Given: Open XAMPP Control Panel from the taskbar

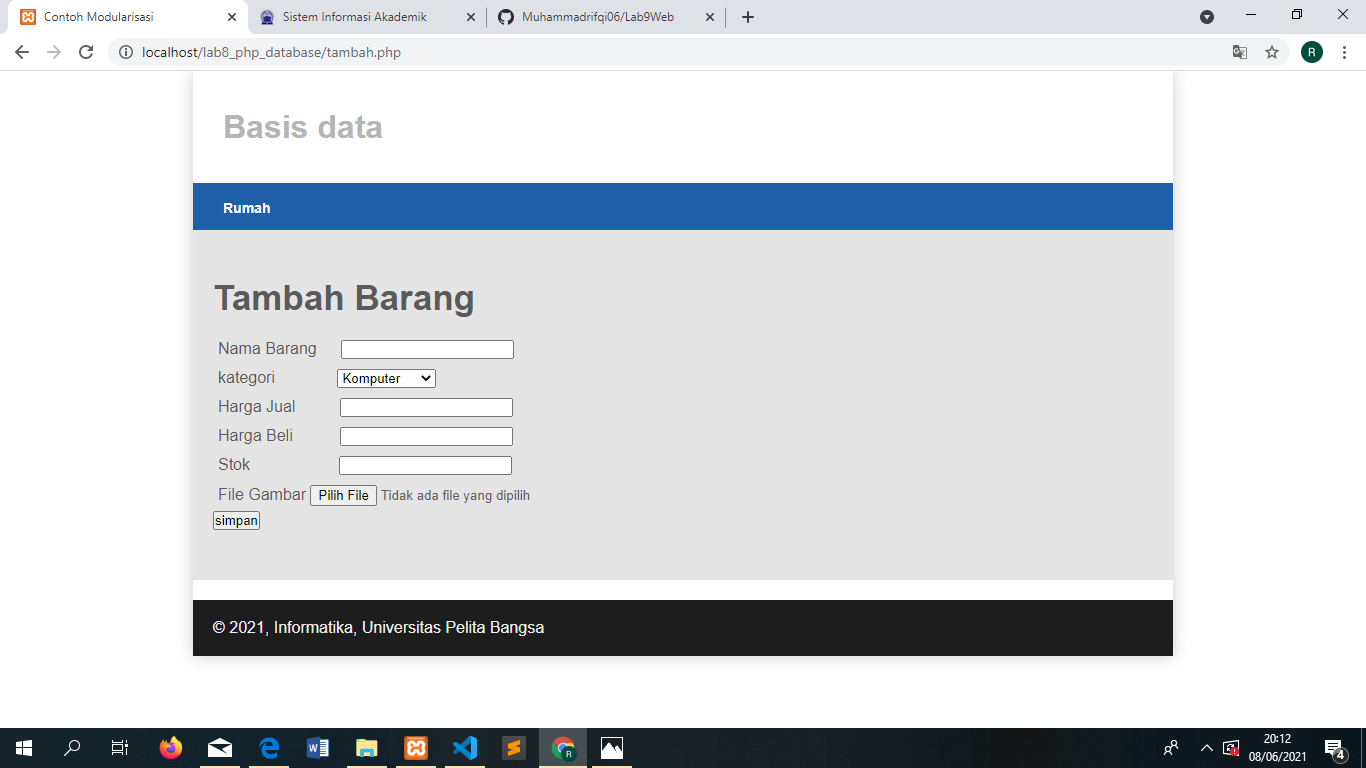Looking at the screenshot, I should [415, 747].
